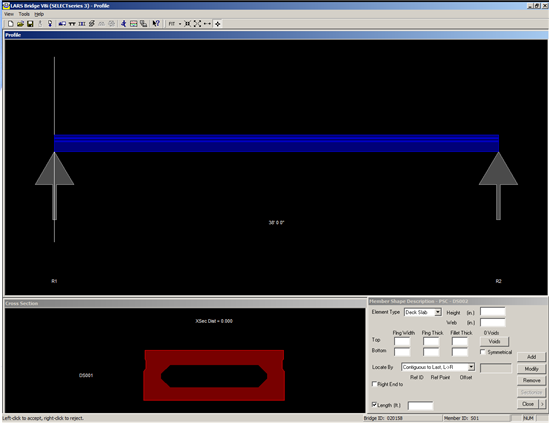Click the Top Flng Width field
549x423 pixels.
click(x=402, y=341)
